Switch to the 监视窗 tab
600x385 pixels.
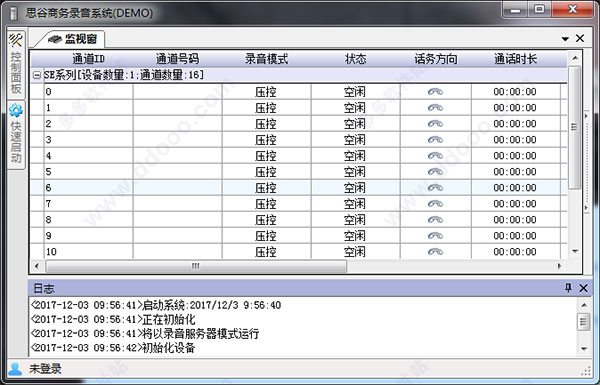click(72, 39)
